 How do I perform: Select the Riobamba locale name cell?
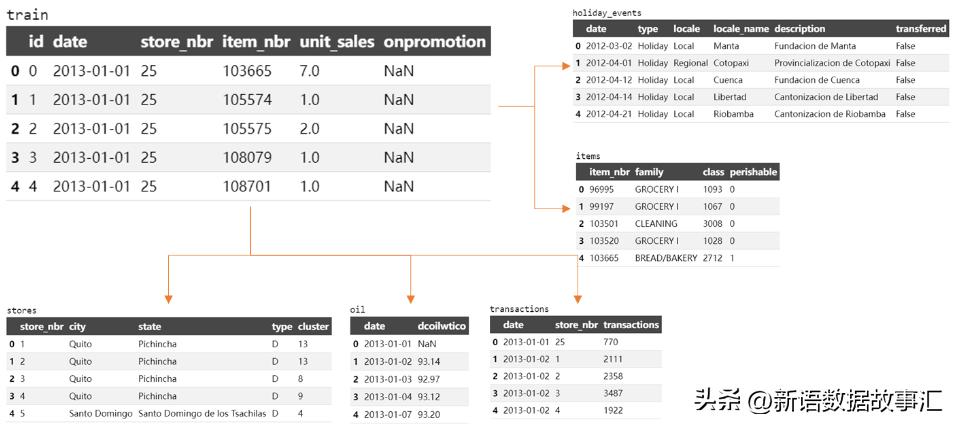coord(736,114)
